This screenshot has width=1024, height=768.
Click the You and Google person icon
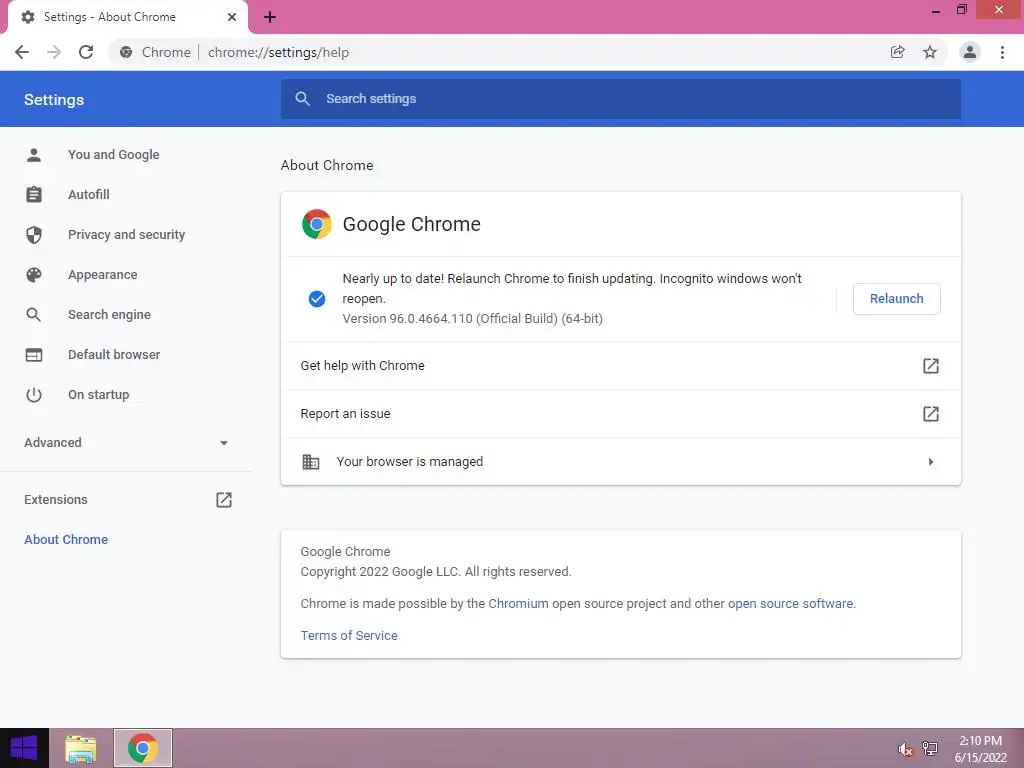(34, 155)
